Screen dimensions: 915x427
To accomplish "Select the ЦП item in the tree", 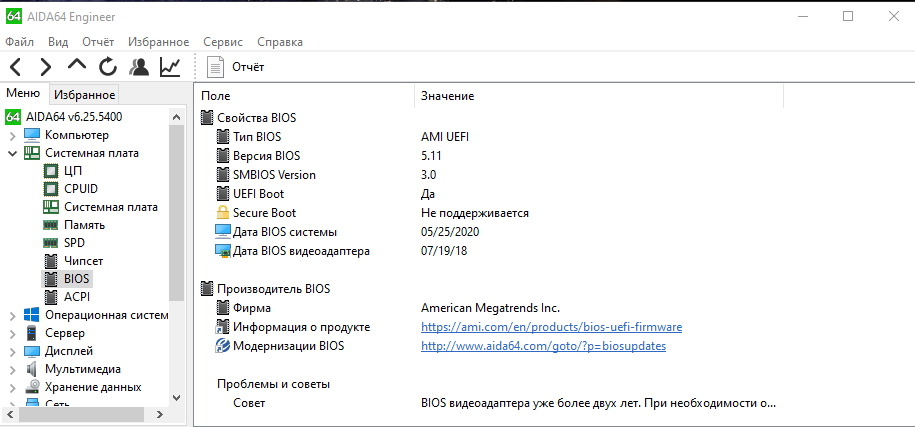I will coord(73,171).
